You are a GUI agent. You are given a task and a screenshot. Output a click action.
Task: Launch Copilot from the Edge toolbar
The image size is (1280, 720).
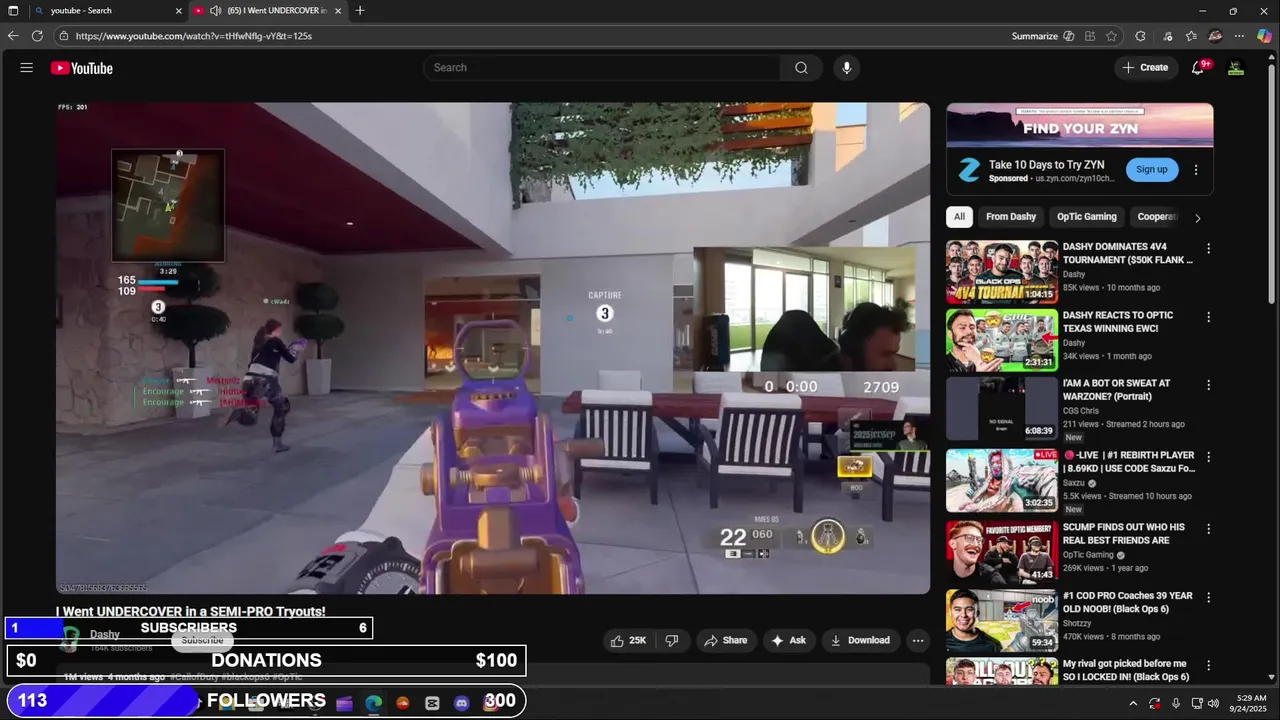[1264, 36]
